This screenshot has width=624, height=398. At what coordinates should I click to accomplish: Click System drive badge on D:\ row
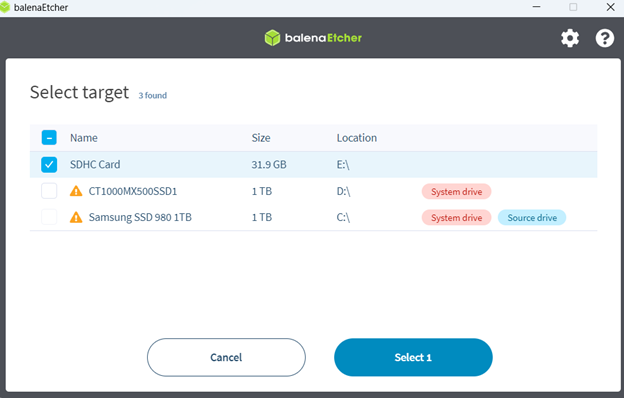click(x=456, y=192)
